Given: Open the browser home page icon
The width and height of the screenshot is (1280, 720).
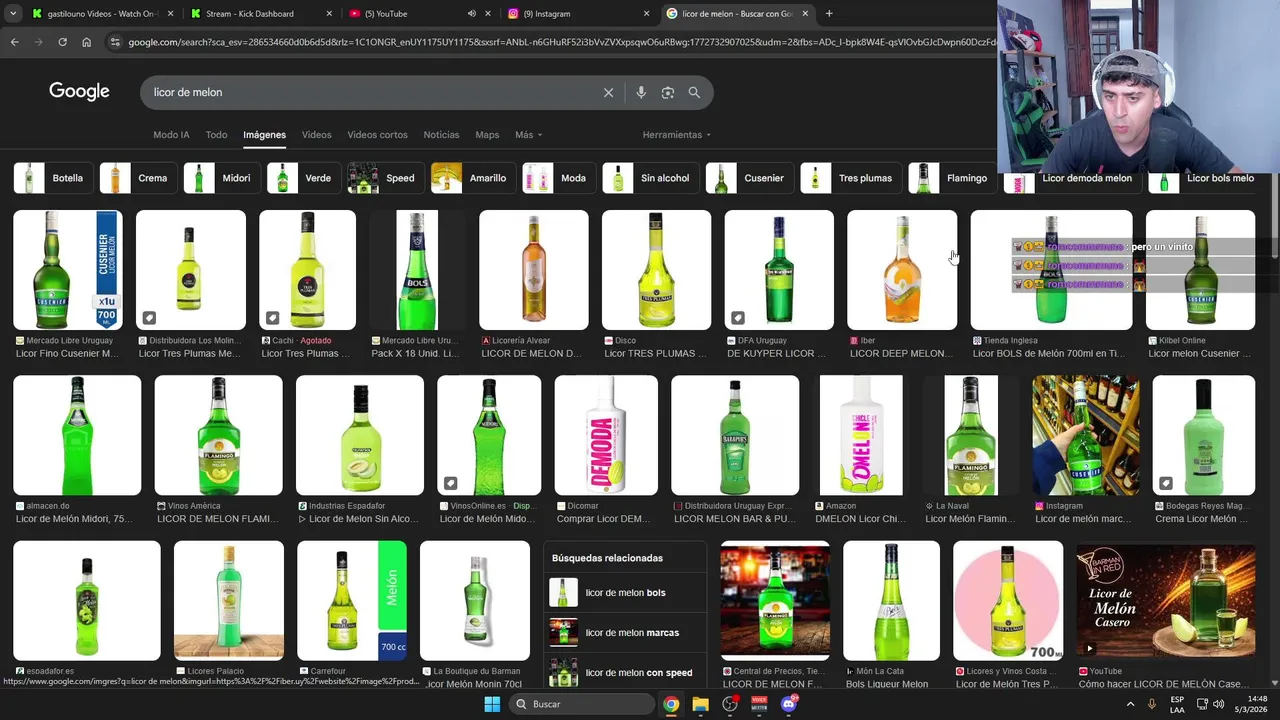Looking at the screenshot, I should pos(86,42).
